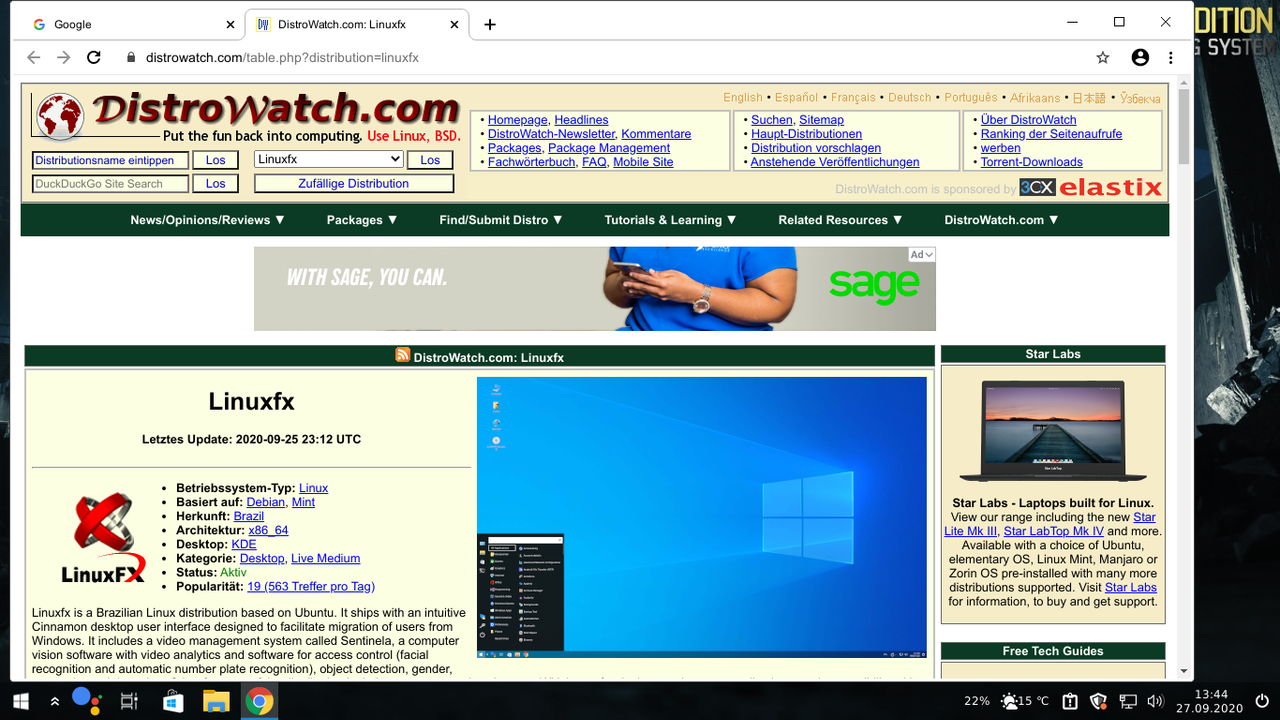Screen dimensions: 1280x720
Task: Click the network tray icon
Action: tap(1127, 701)
